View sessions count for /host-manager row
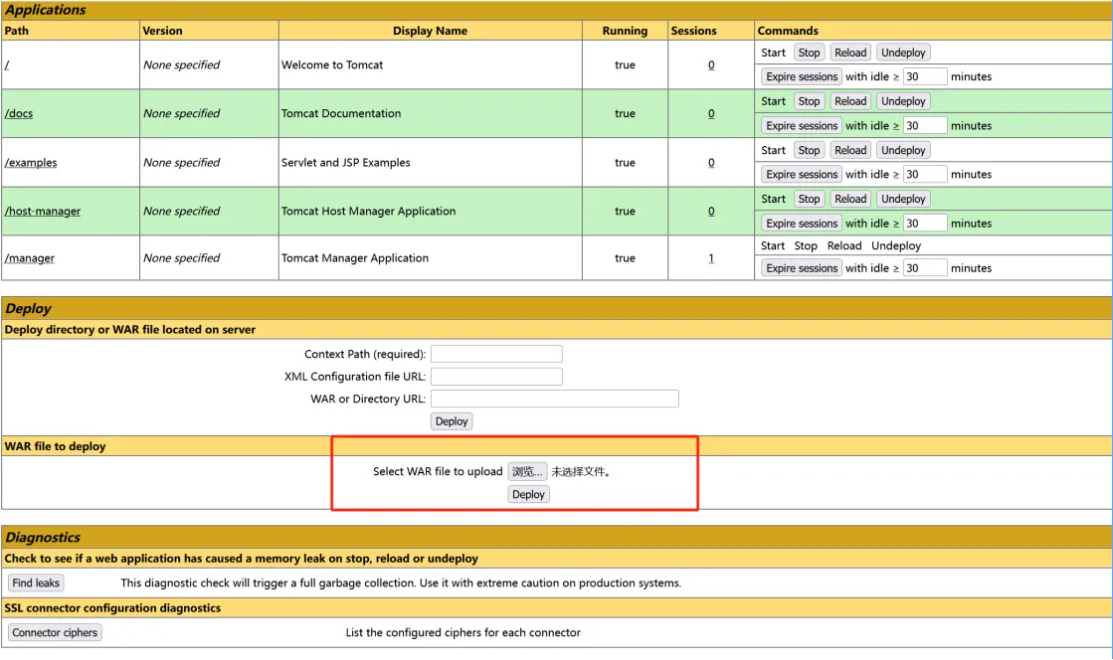The image size is (1113, 660). click(x=711, y=211)
